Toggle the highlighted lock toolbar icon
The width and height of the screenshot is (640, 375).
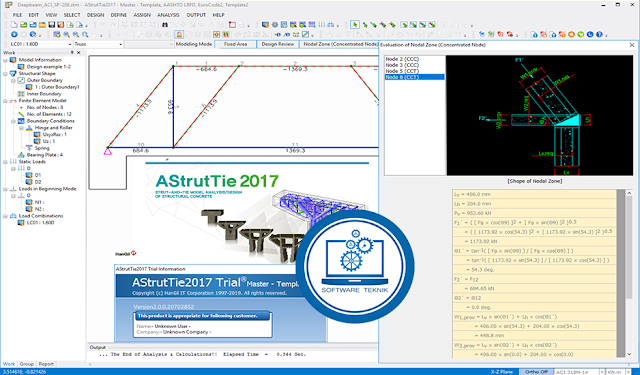tap(179, 35)
